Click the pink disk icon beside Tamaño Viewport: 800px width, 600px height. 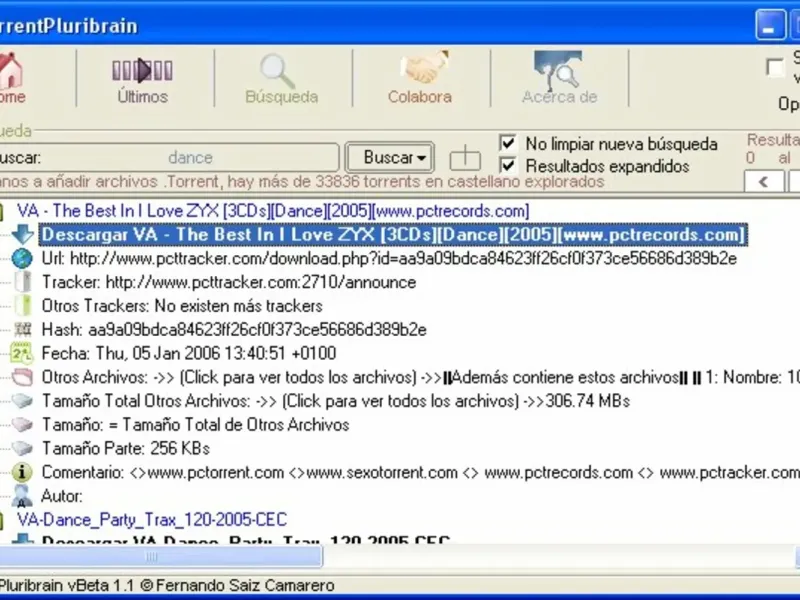tap(22, 424)
